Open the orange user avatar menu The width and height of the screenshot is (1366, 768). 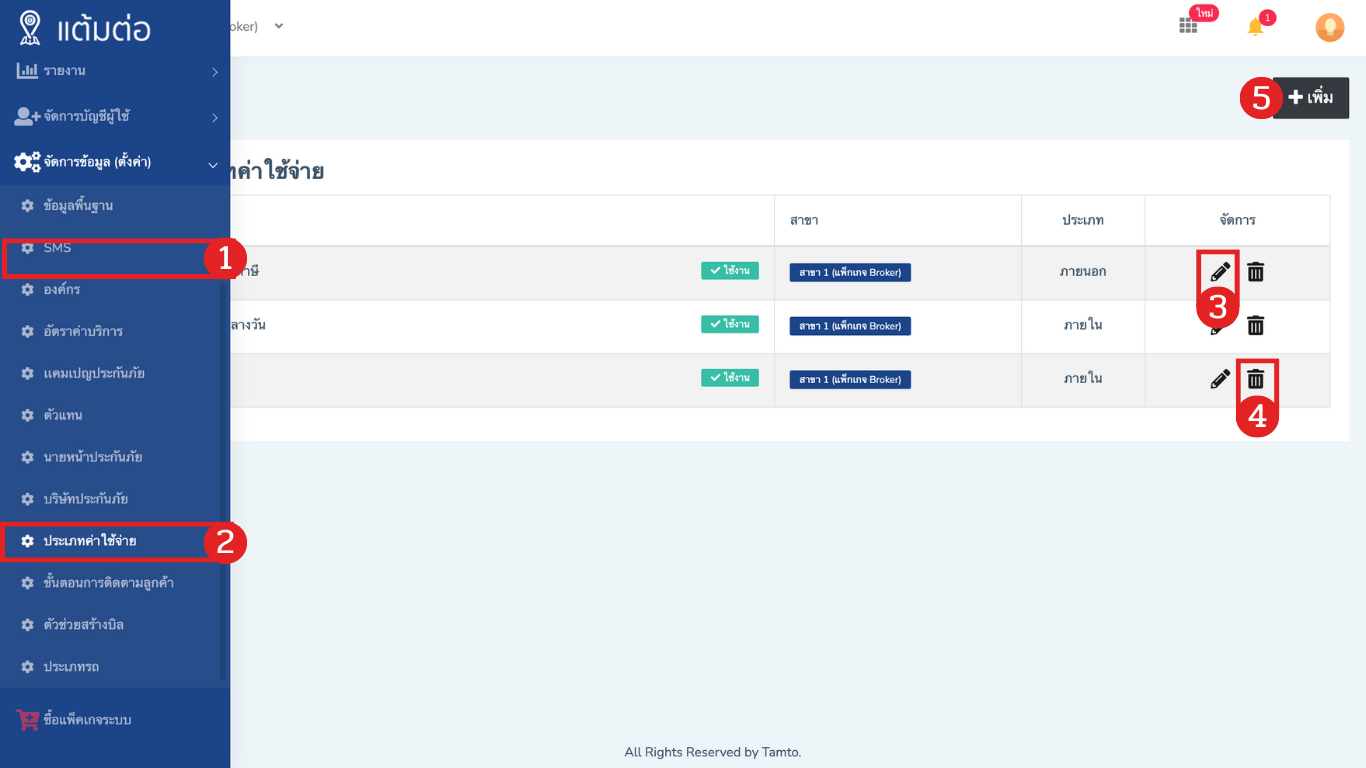tap(1329, 28)
